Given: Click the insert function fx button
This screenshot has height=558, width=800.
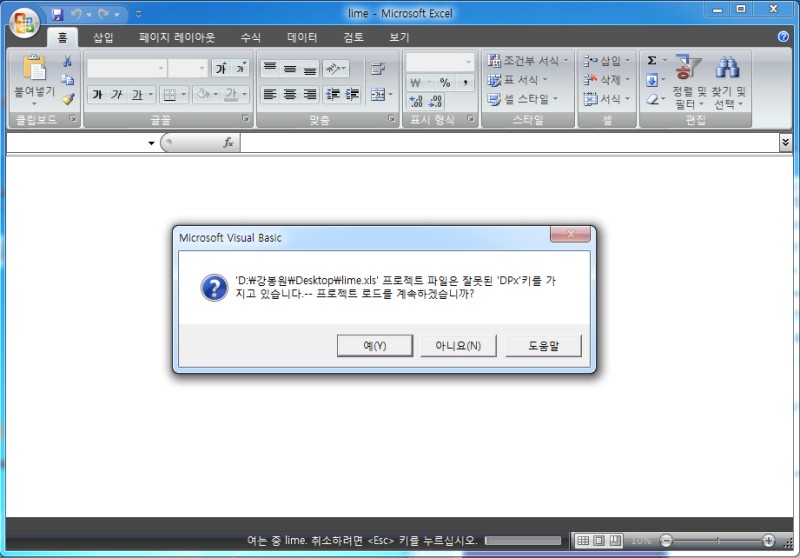Looking at the screenshot, I should (228, 143).
